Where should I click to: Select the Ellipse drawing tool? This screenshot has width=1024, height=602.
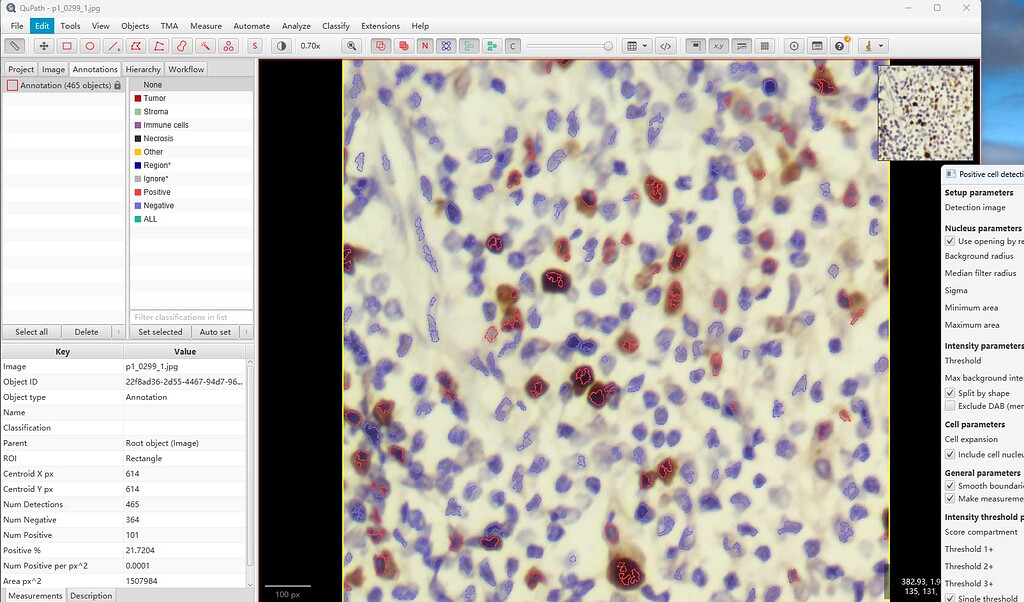pos(90,46)
